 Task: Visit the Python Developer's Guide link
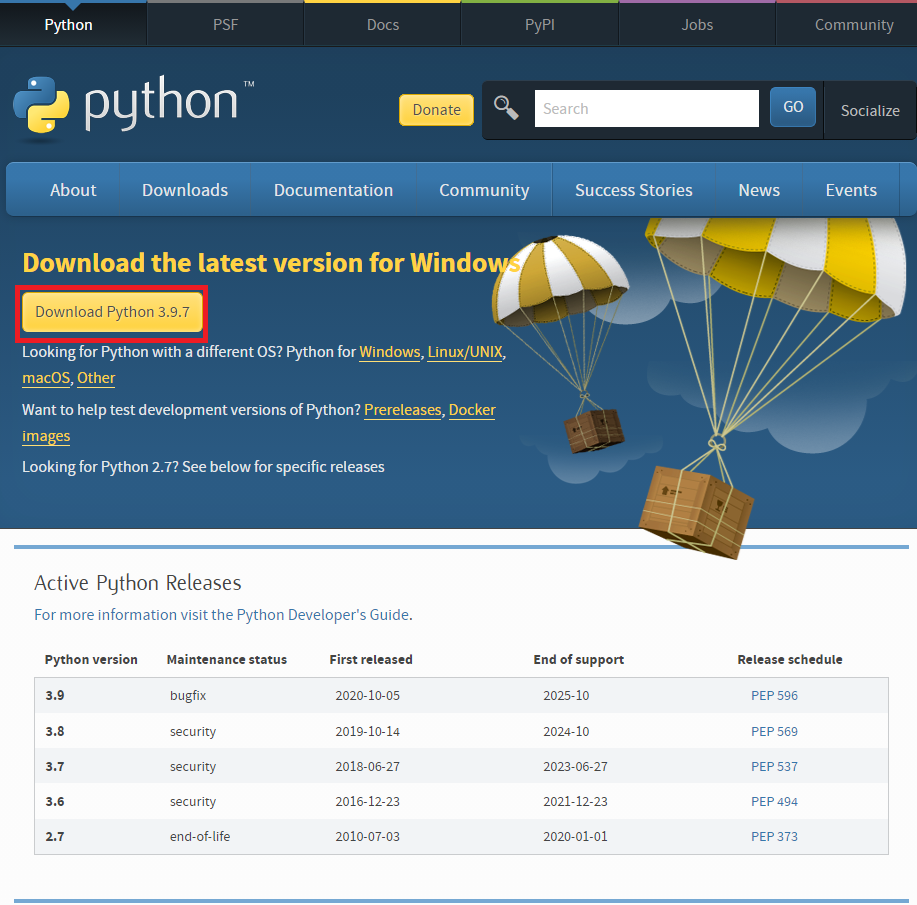click(x=222, y=615)
